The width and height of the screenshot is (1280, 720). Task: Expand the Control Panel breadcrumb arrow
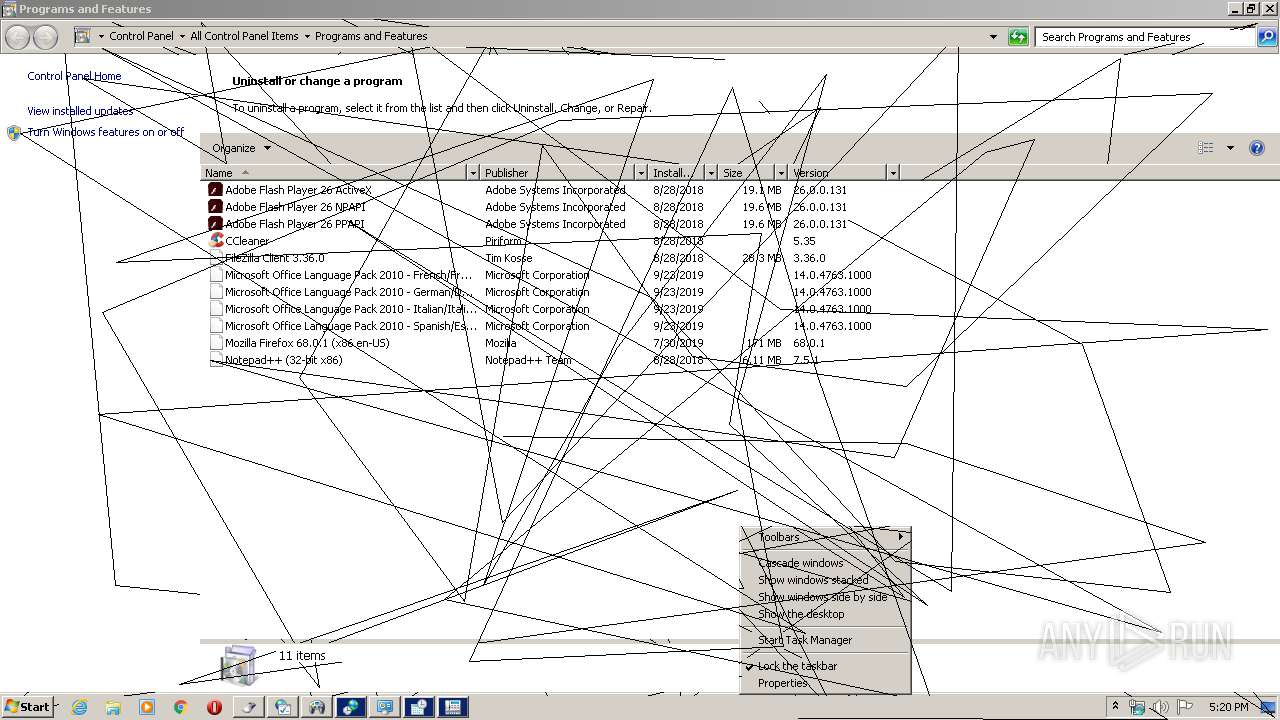click(182, 36)
